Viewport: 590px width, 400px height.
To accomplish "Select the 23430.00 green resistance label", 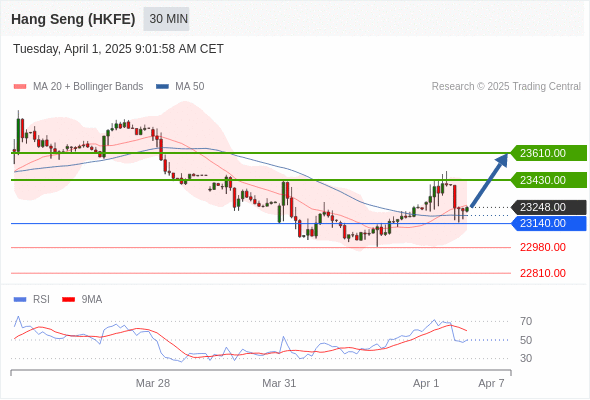I will point(549,180).
